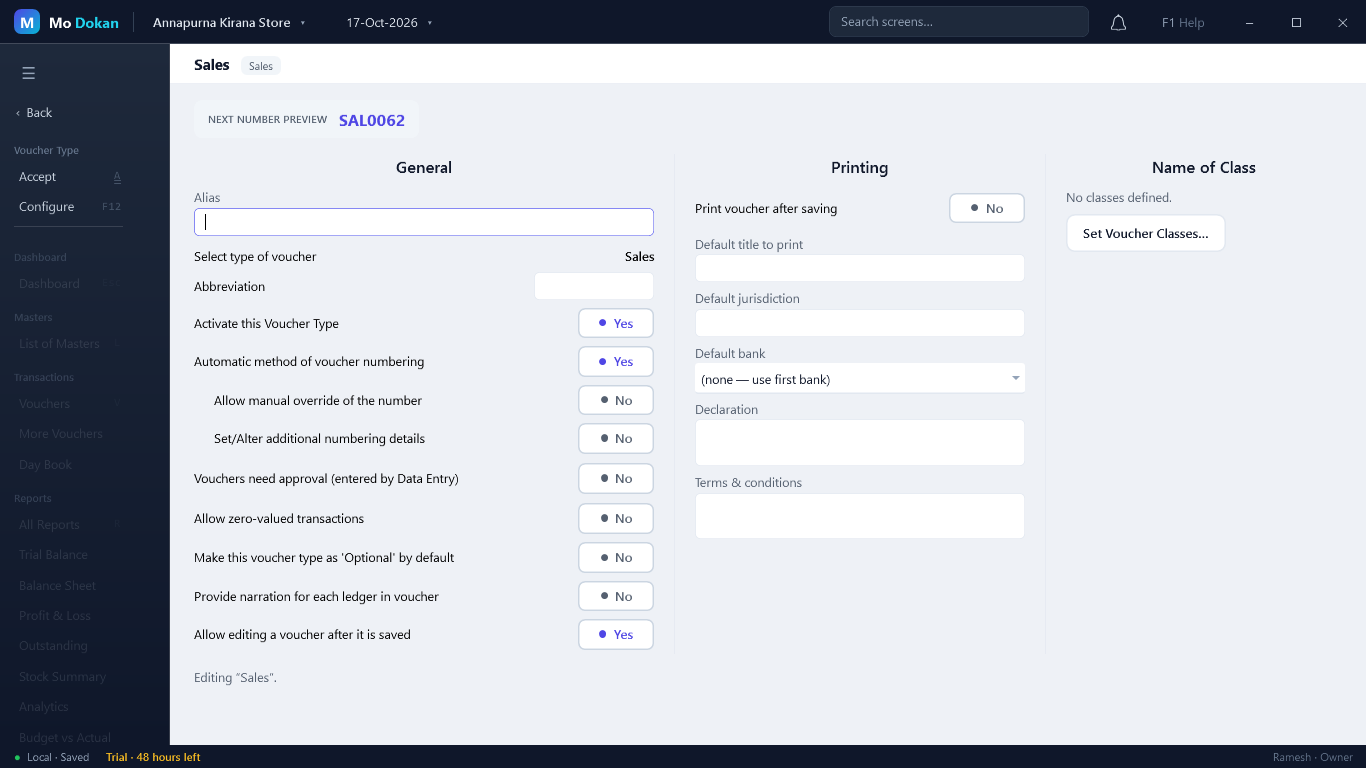Open F1 Help
Screen dimensions: 1366x768
(1183, 22)
